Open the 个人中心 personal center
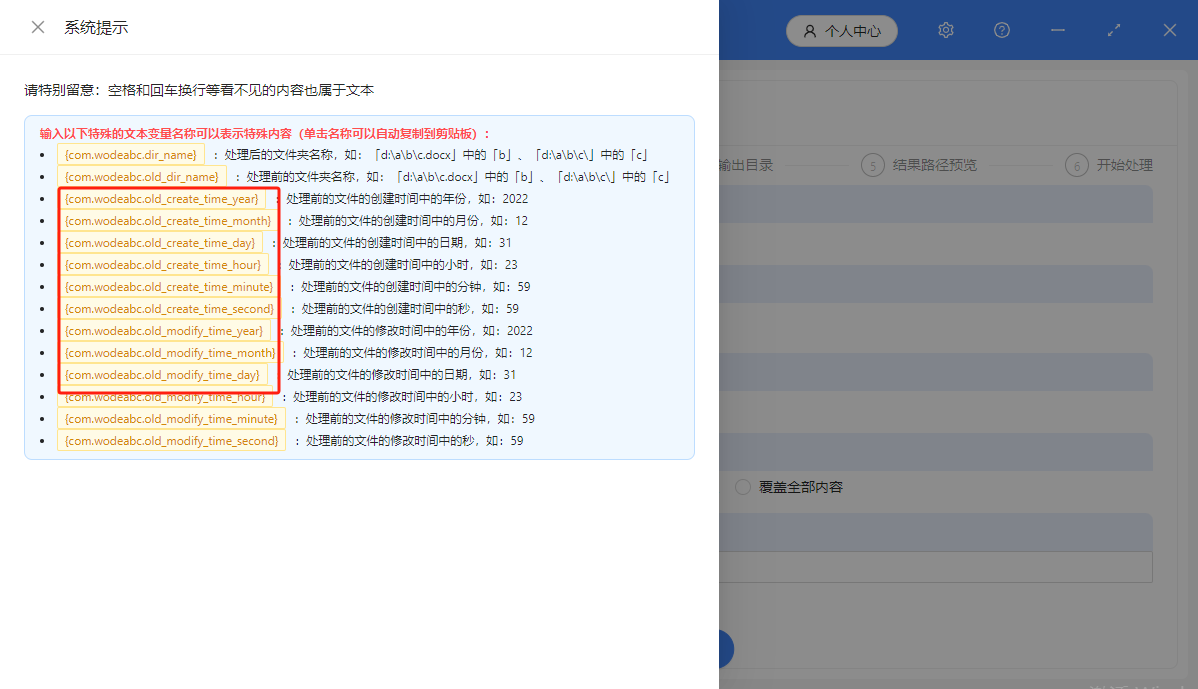The image size is (1198, 689). point(852,31)
